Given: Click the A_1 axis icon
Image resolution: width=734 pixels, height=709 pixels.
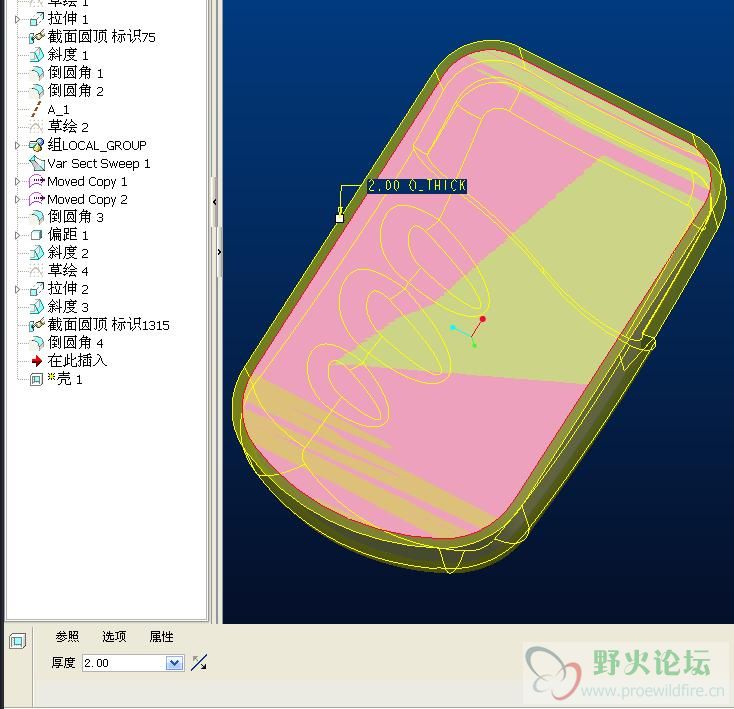Looking at the screenshot, I should [37, 109].
